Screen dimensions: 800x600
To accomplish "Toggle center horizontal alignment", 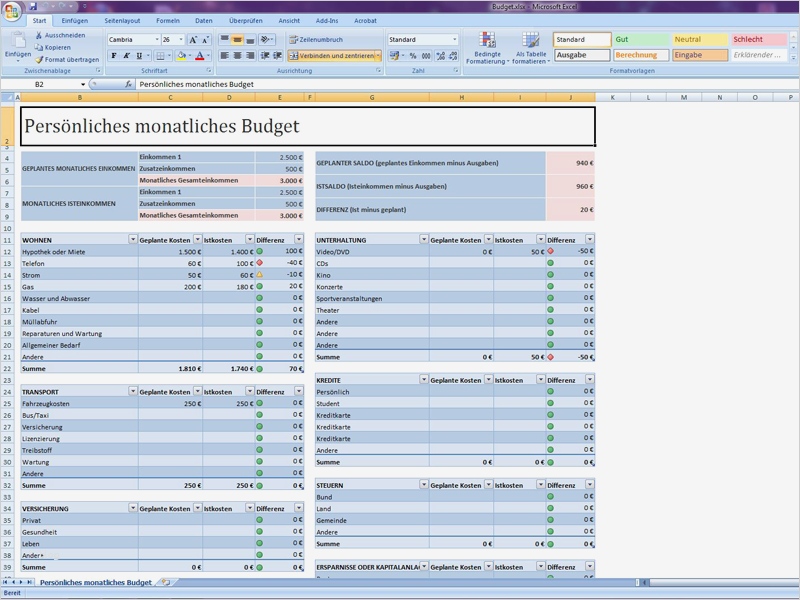I will (237, 56).
